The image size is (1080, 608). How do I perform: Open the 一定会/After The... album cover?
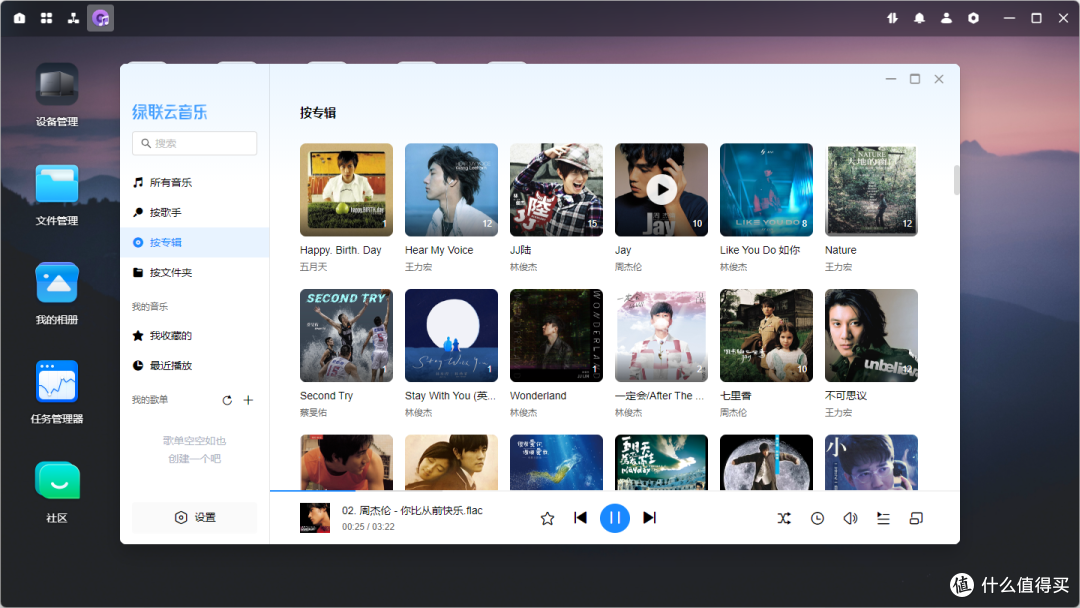coord(661,335)
